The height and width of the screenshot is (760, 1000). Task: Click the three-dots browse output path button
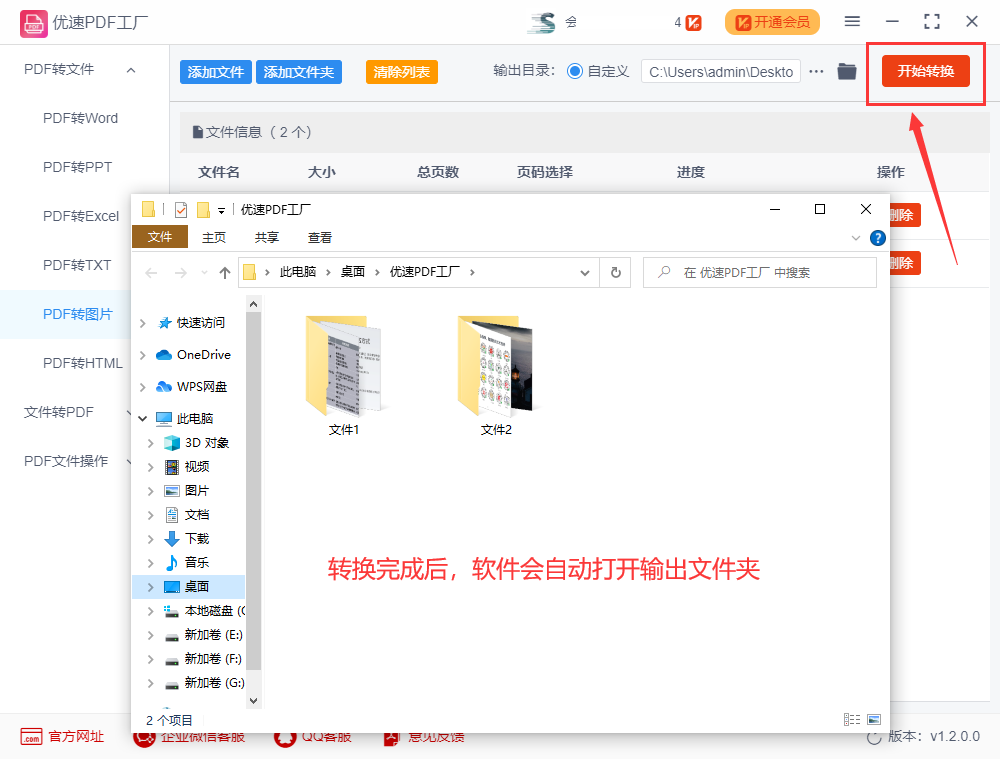pos(816,71)
